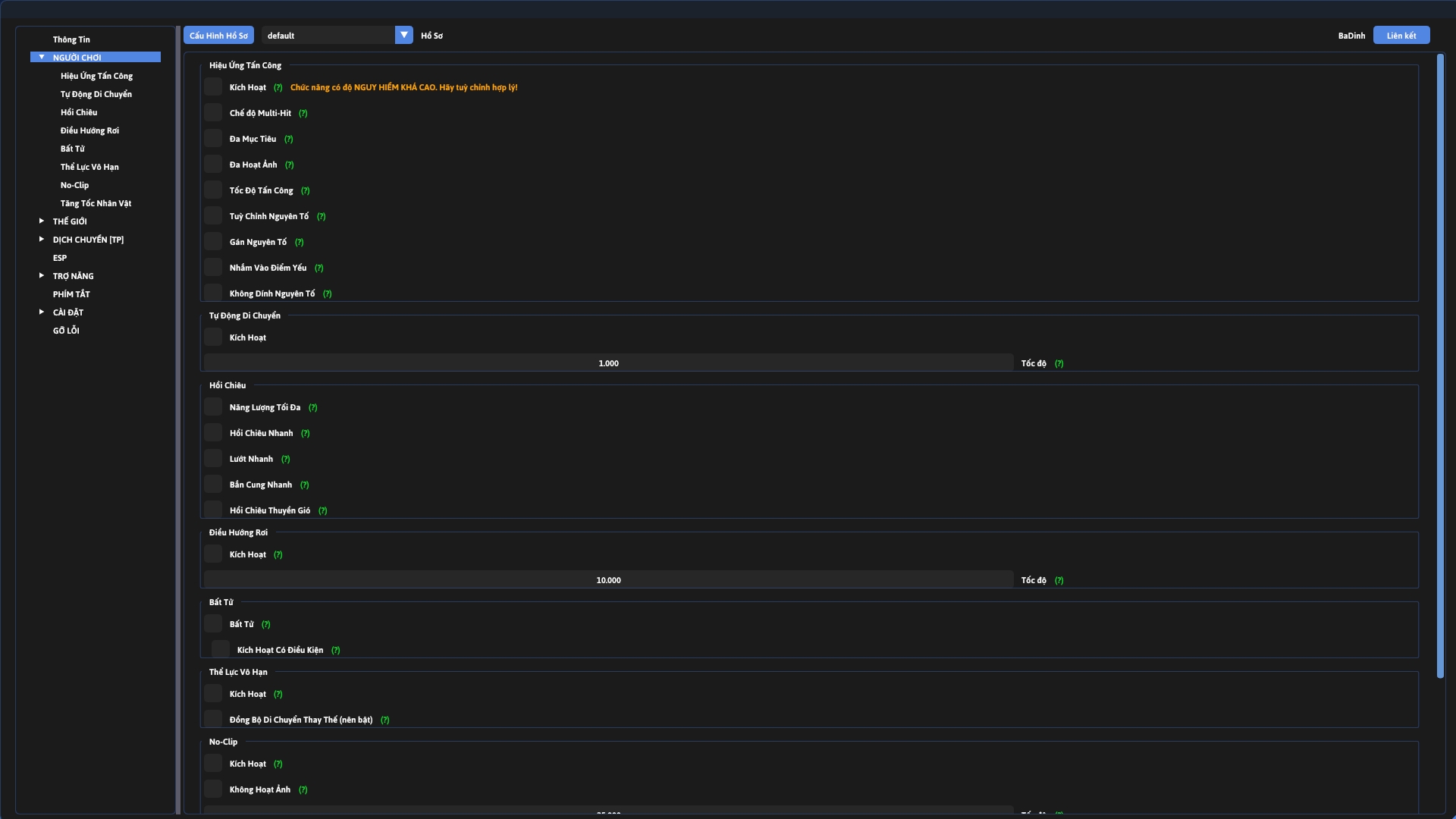
Task: Click help icon next to Không Hoạt Ảnh
Action: 303,790
